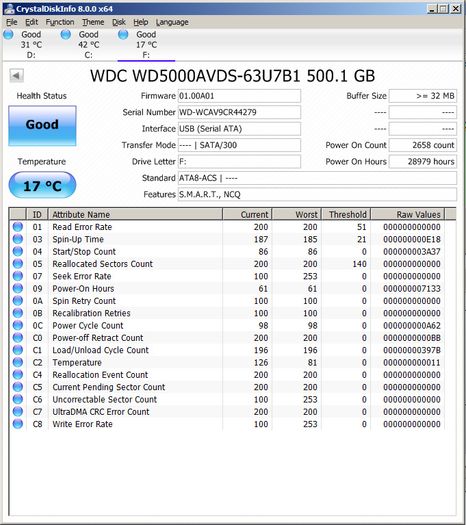The image size is (466, 525).
Task: Open the Function menu
Action: (x=60, y=22)
